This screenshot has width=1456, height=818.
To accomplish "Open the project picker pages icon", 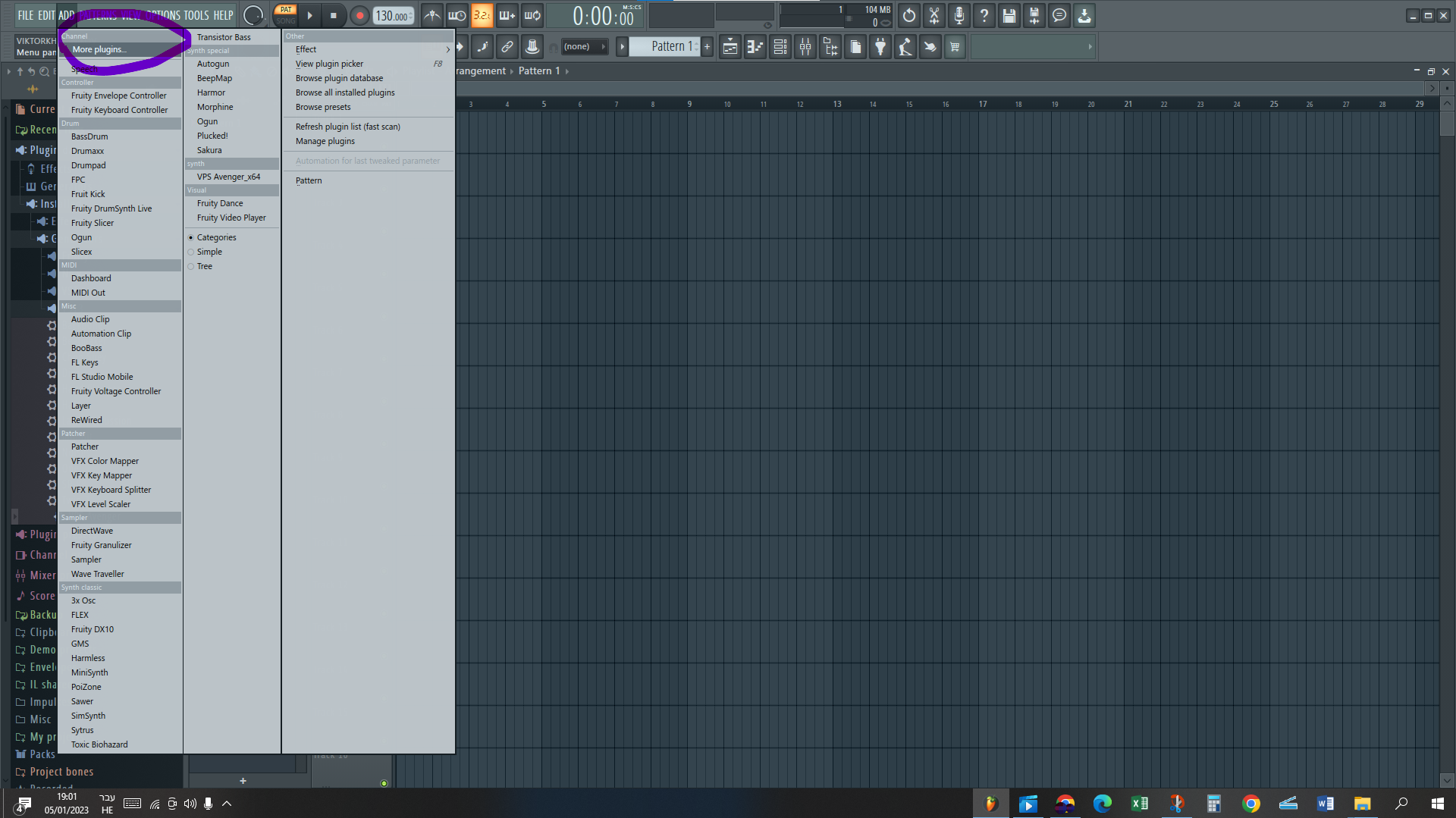I will pyautogui.click(x=855, y=47).
